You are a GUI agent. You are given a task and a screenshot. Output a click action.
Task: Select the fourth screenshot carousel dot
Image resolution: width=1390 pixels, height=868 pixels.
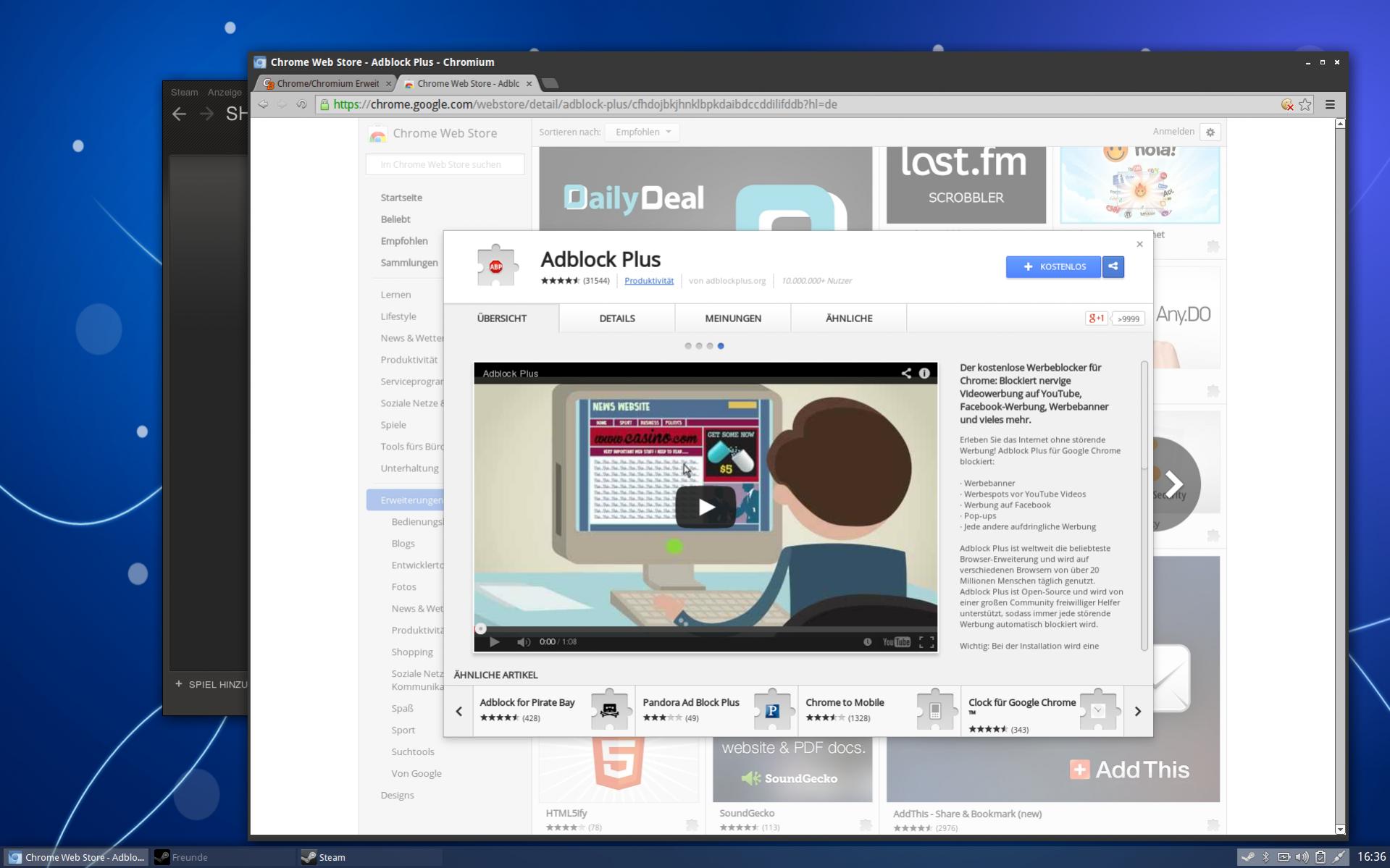coord(721,346)
